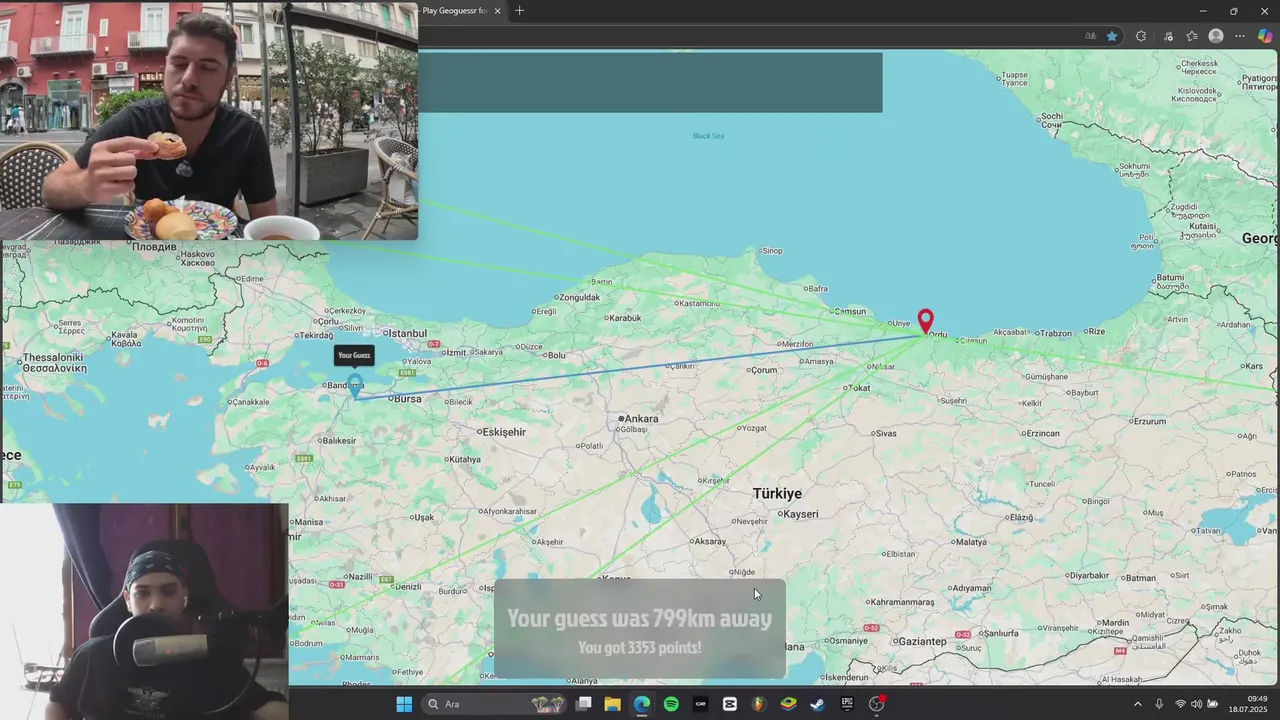Click the Çanakkale label on the map
This screenshot has width=1280, height=720.
(x=249, y=402)
